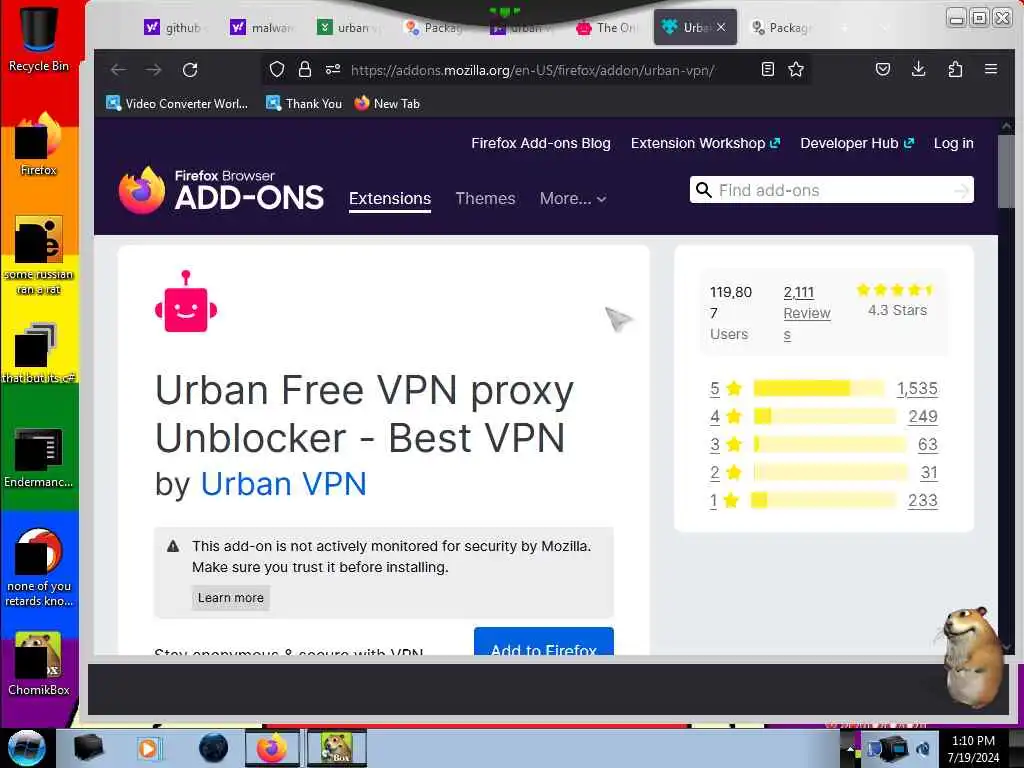Click the Urban VPN robot add-on icon
This screenshot has height=768, width=1024.
pos(186,301)
